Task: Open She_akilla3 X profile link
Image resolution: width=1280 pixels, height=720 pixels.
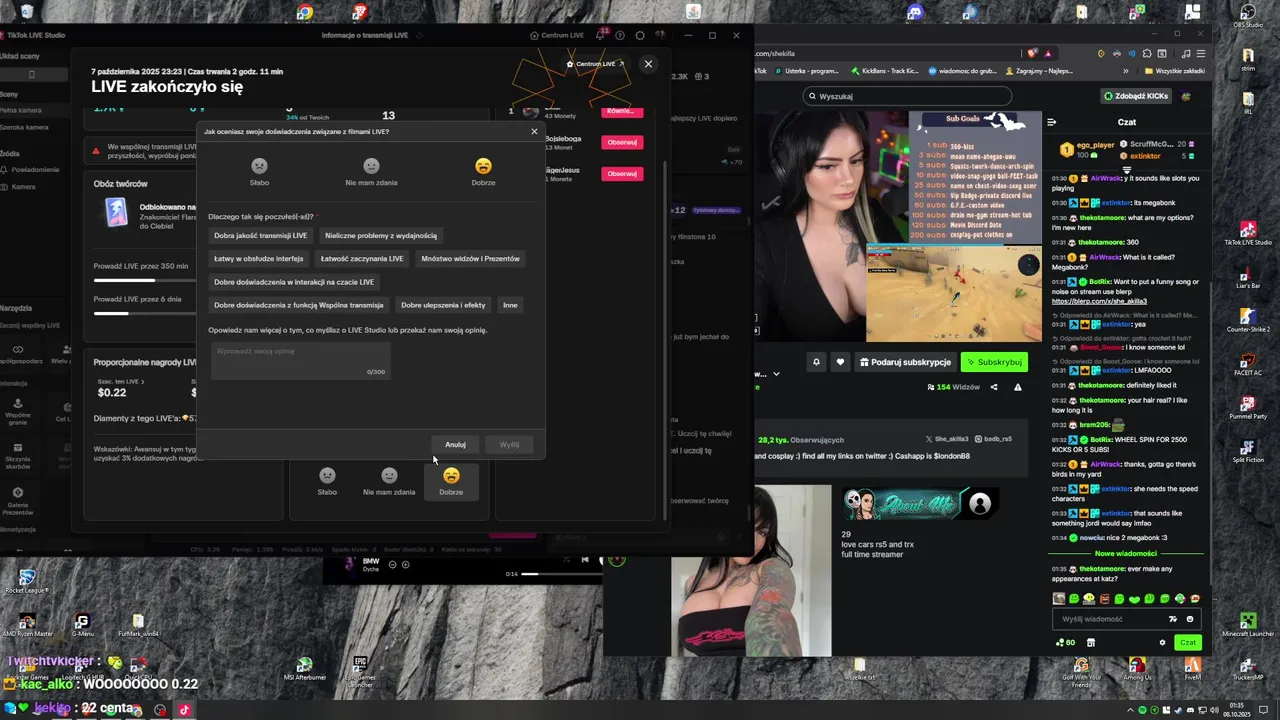Action: [947, 439]
